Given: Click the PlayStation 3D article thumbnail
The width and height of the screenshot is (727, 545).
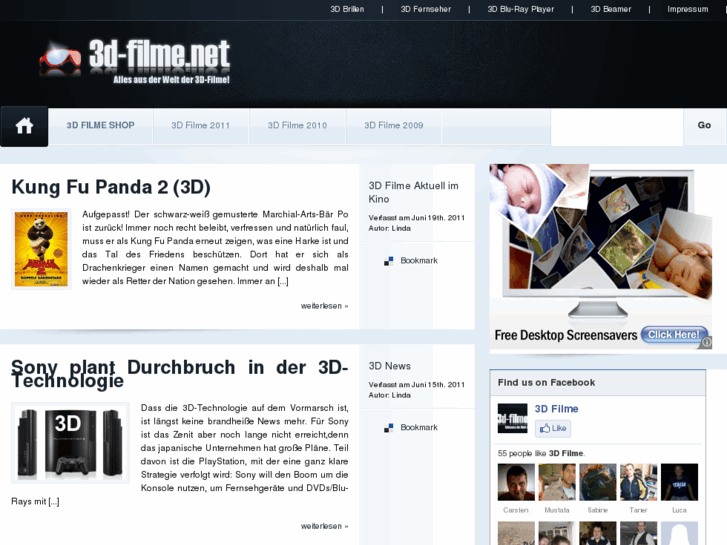Looking at the screenshot, I should pos(70,443).
